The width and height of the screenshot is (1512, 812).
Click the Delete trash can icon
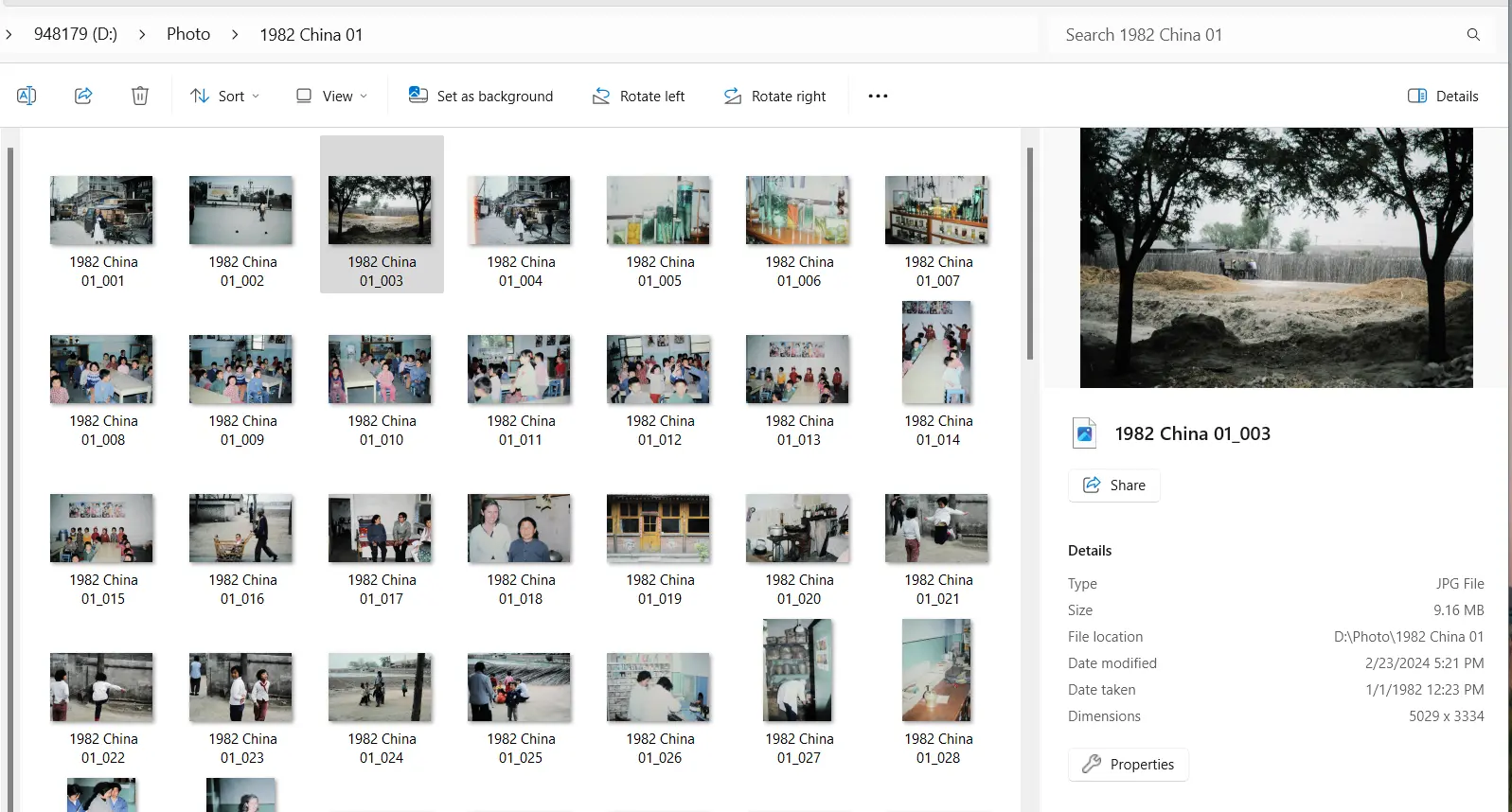[x=140, y=96]
